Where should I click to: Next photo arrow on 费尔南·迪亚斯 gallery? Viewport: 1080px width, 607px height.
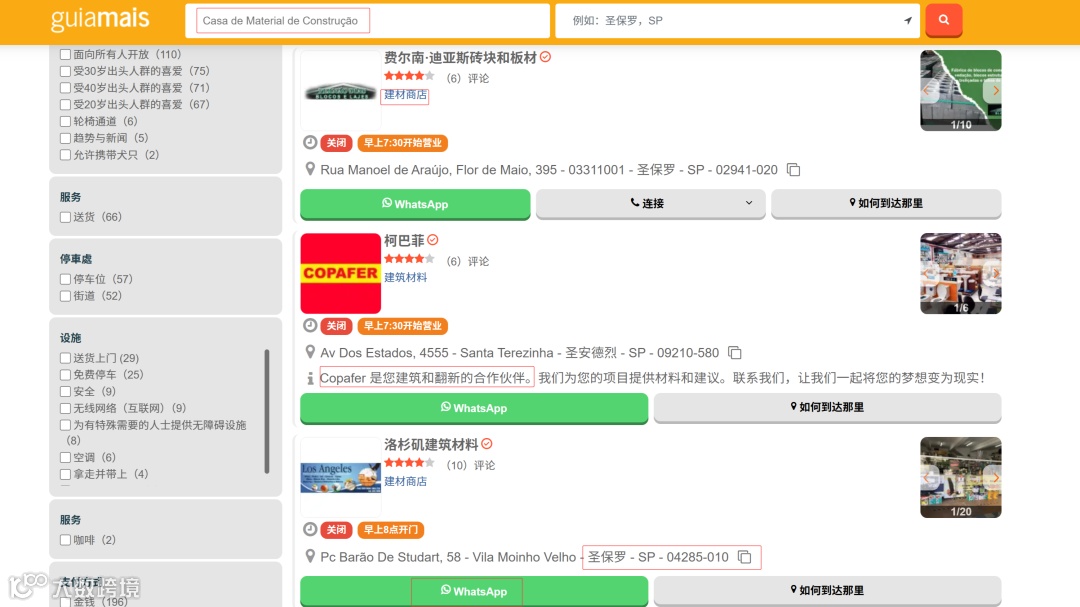pos(995,90)
